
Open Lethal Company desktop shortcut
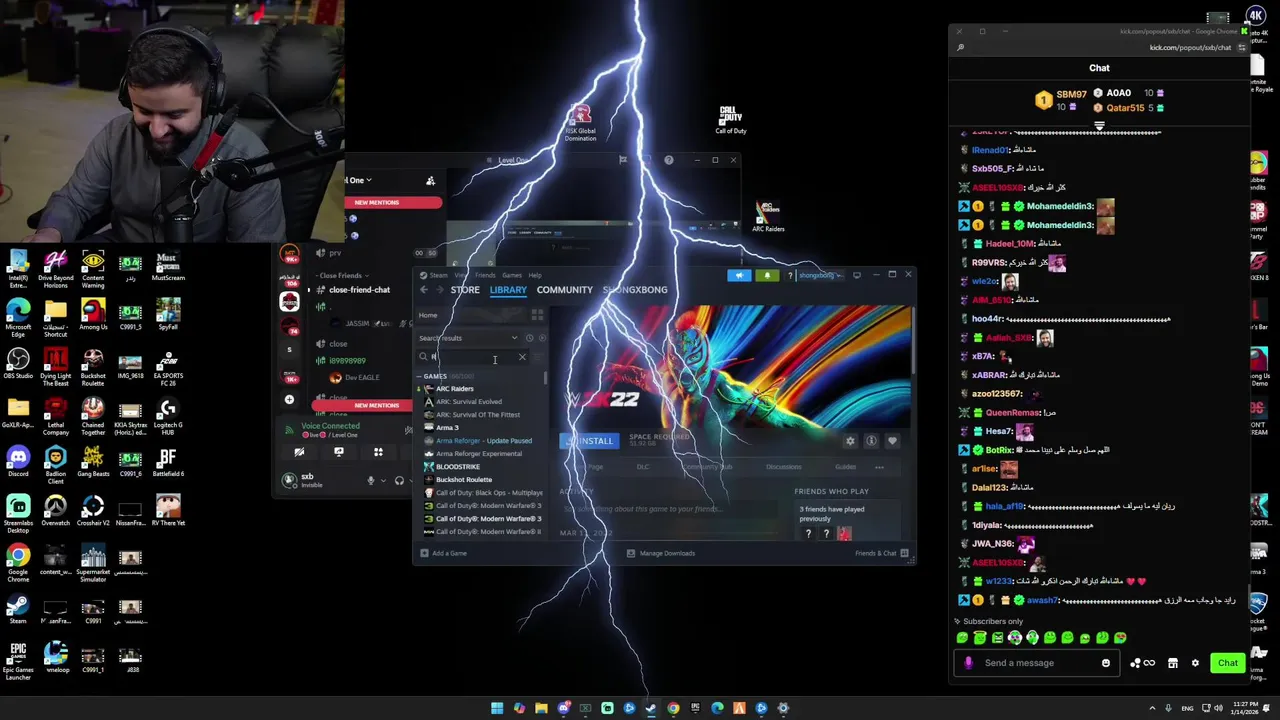click(x=55, y=416)
